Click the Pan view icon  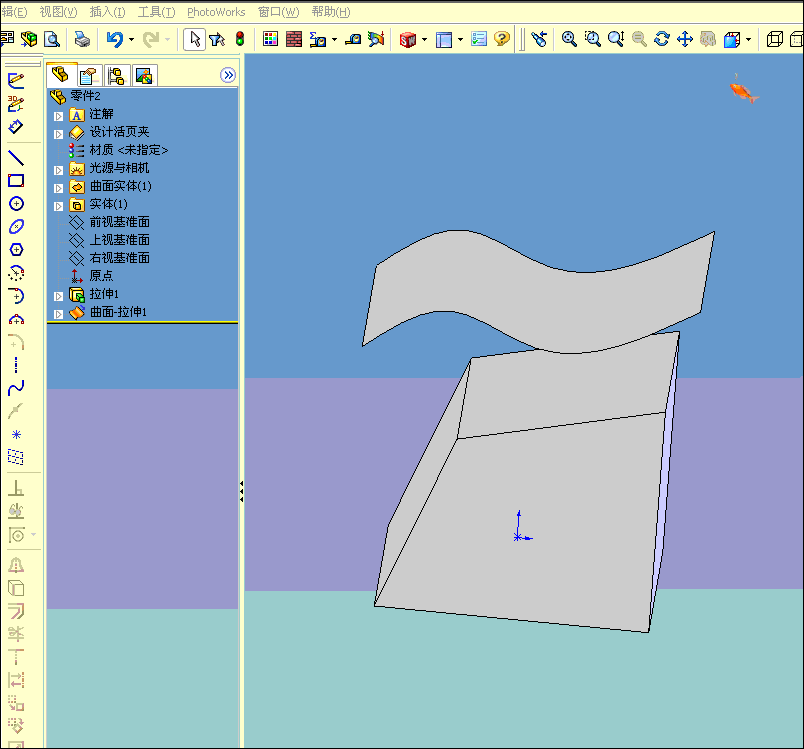tap(685, 39)
